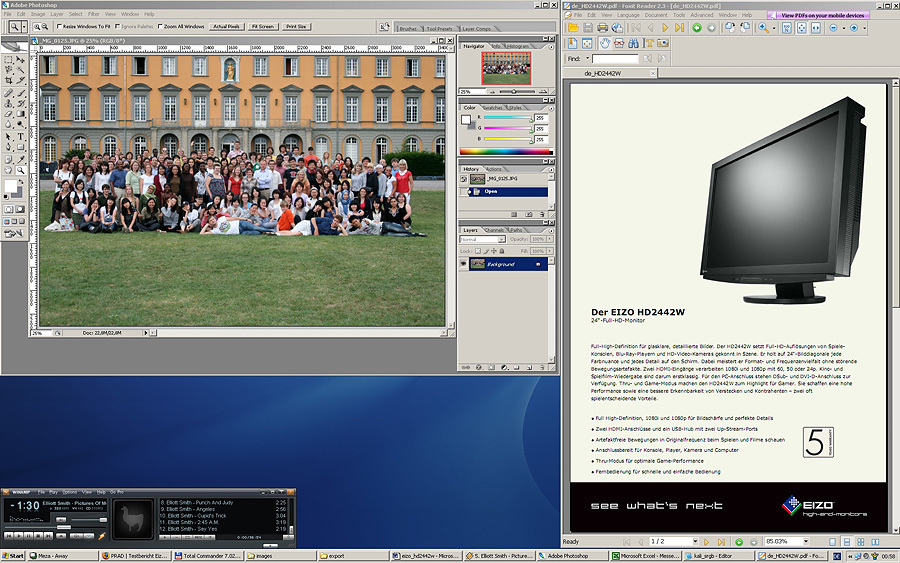
Task: Click the Actual Pixels button
Action: 226,26
